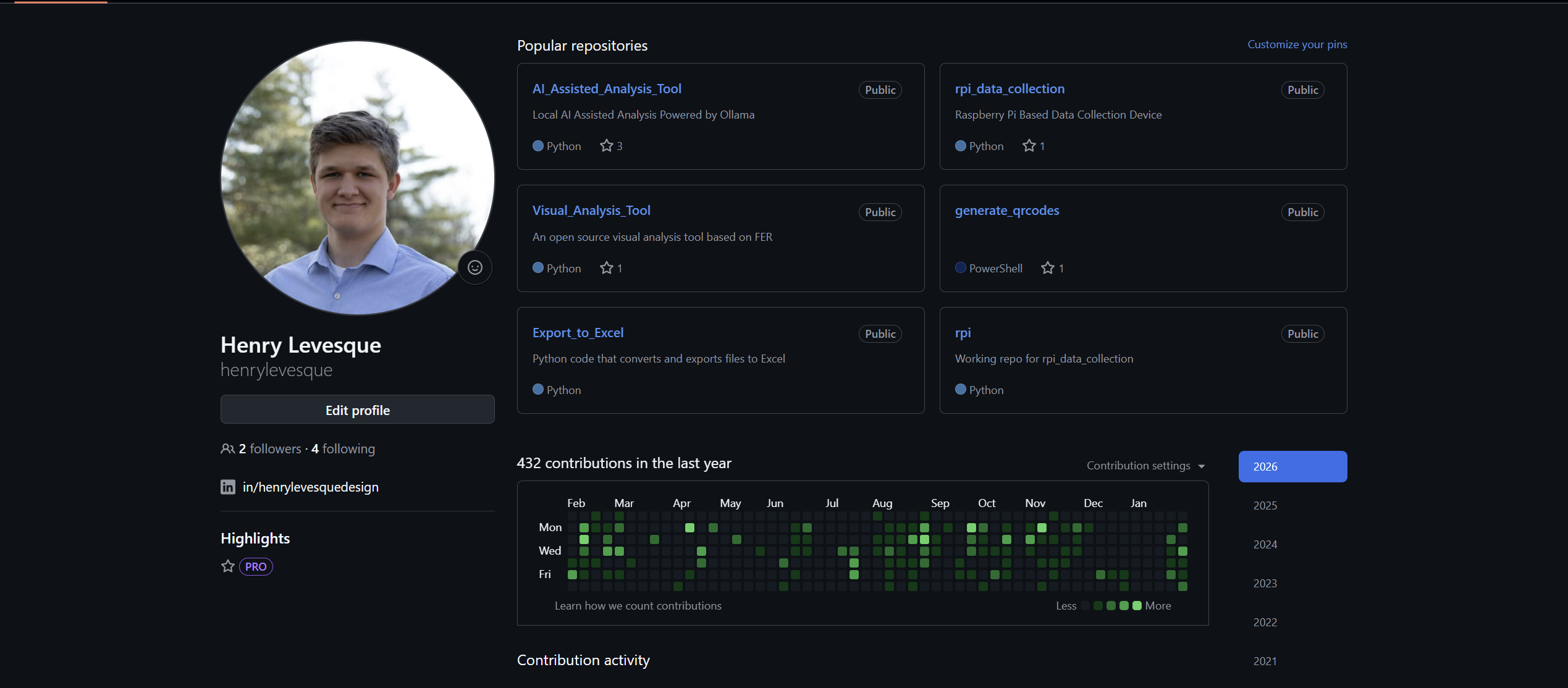The width and height of the screenshot is (1568, 688).
Task: Click the Edit profile button
Action: (357, 409)
